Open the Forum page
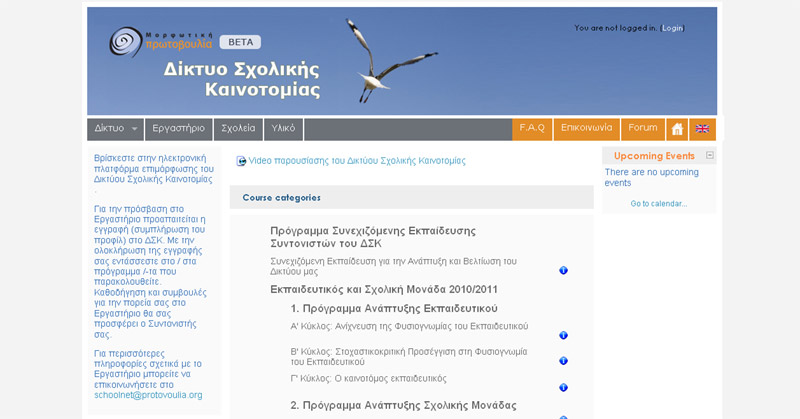Image resolution: width=800 pixels, height=419 pixels. point(642,129)
